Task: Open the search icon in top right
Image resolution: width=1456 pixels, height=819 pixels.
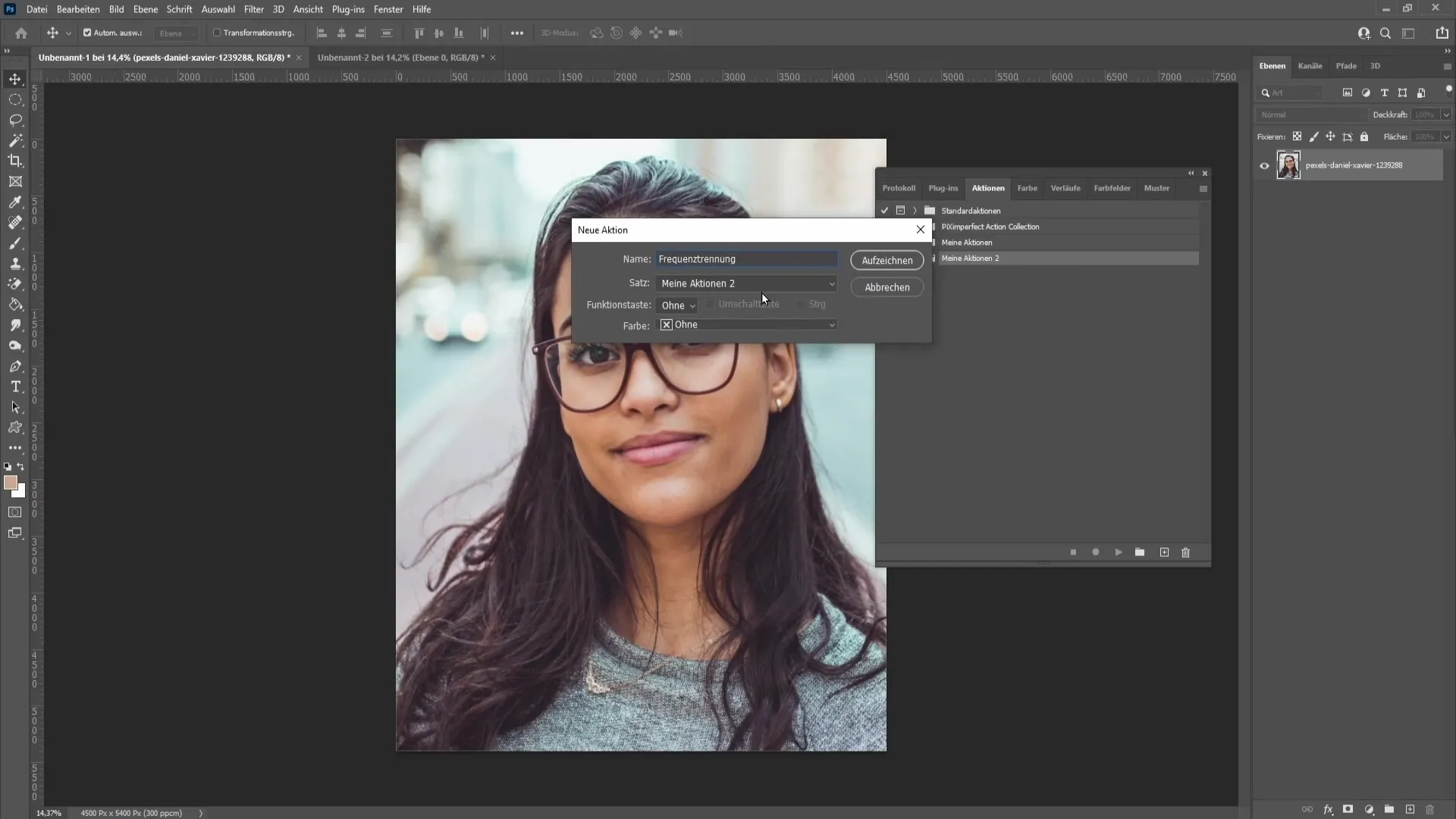Action: [1385, 33]
